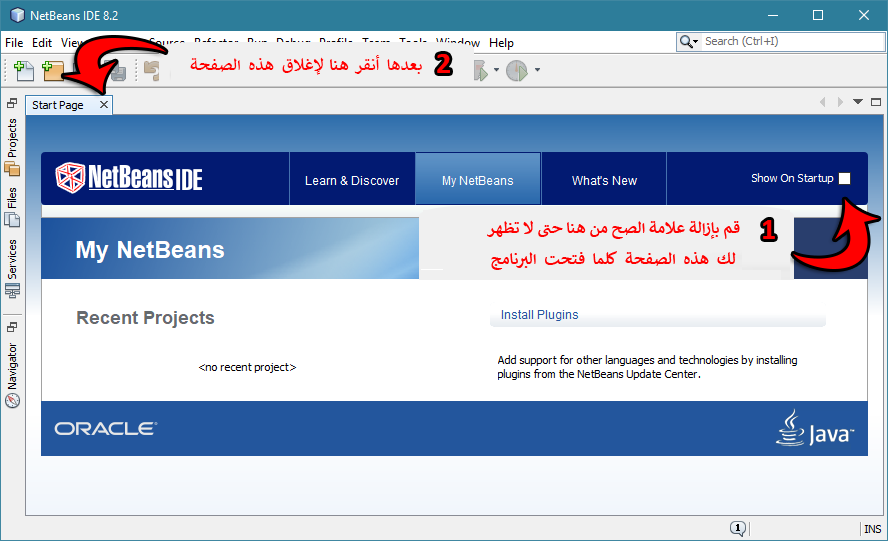Open the File menu

[x=14, y=42]
